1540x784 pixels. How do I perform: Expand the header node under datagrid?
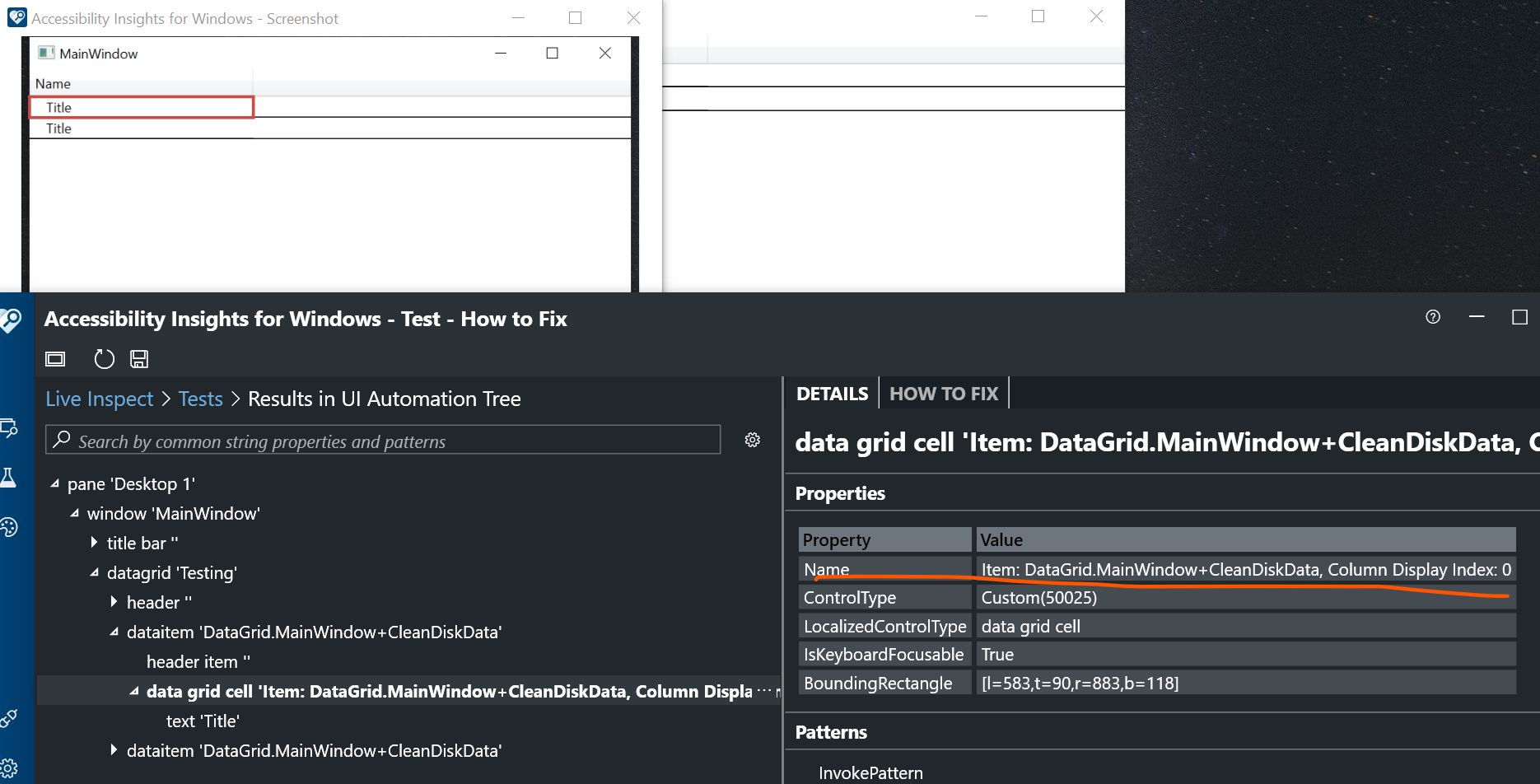point(114,601)
